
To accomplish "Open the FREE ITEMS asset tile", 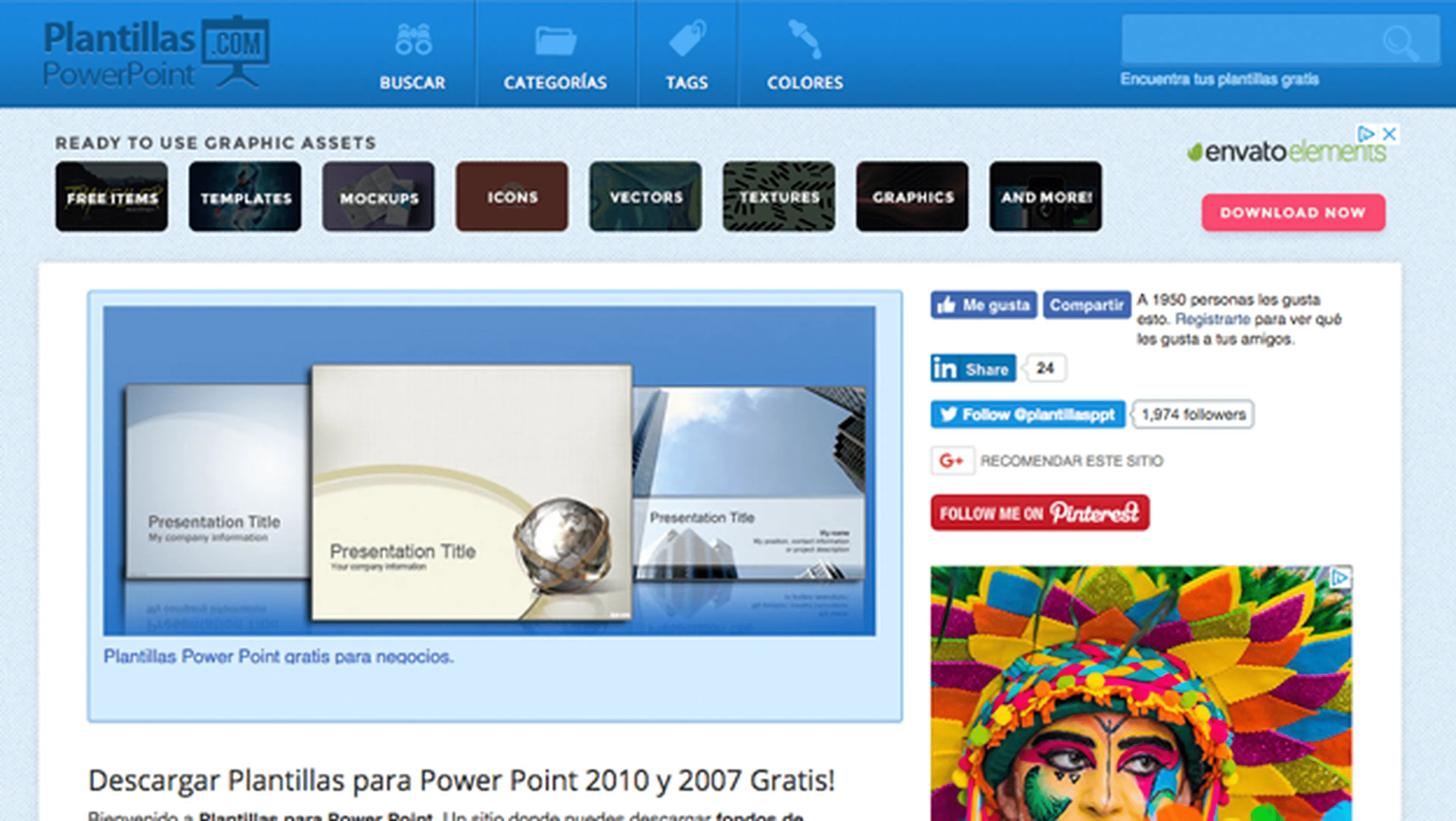I will [112, 197].
